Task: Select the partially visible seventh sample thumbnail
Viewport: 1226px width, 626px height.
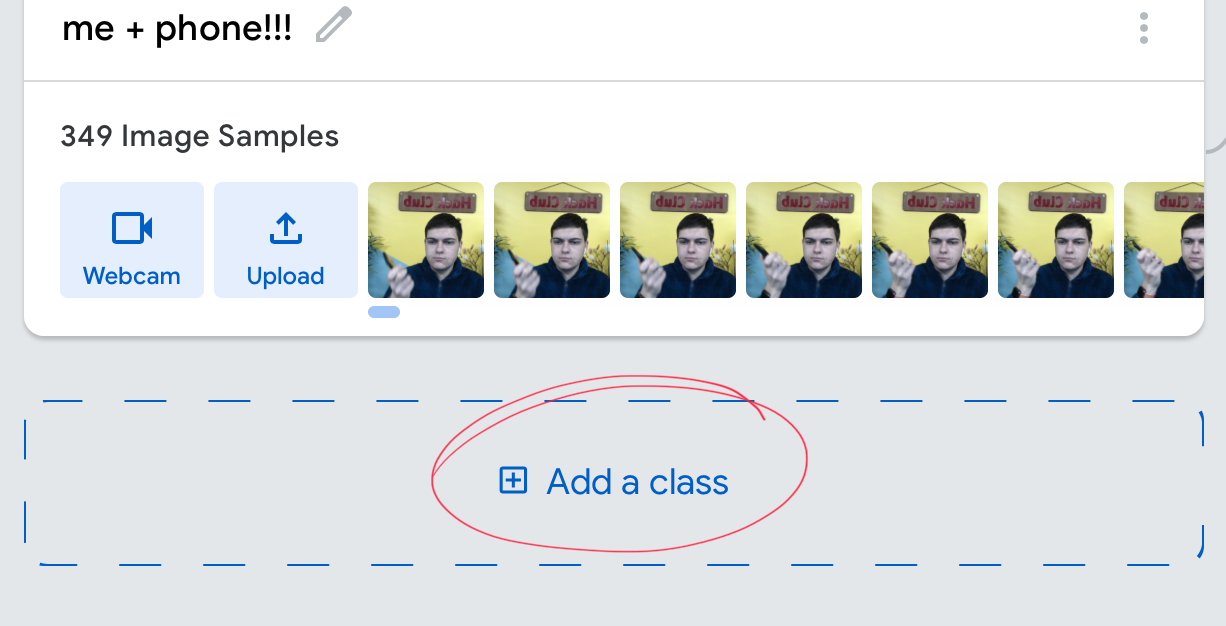Action: 1164,240
